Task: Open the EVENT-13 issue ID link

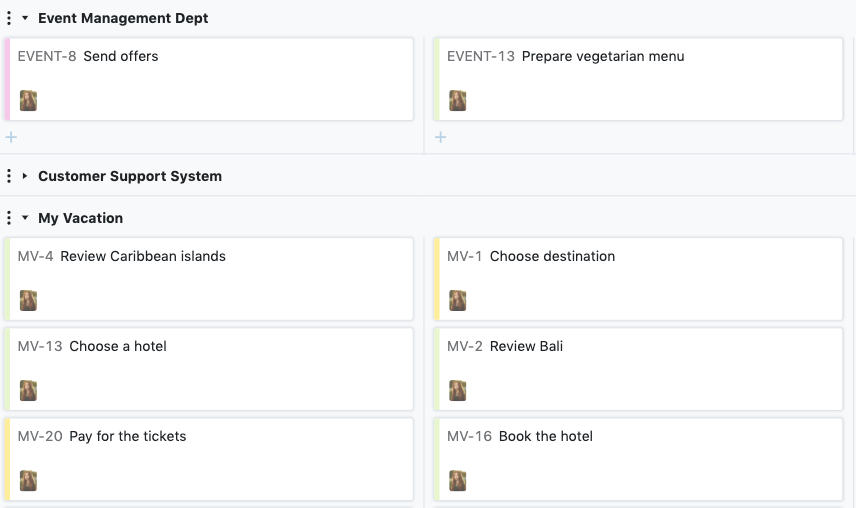Action: (480, 57)
